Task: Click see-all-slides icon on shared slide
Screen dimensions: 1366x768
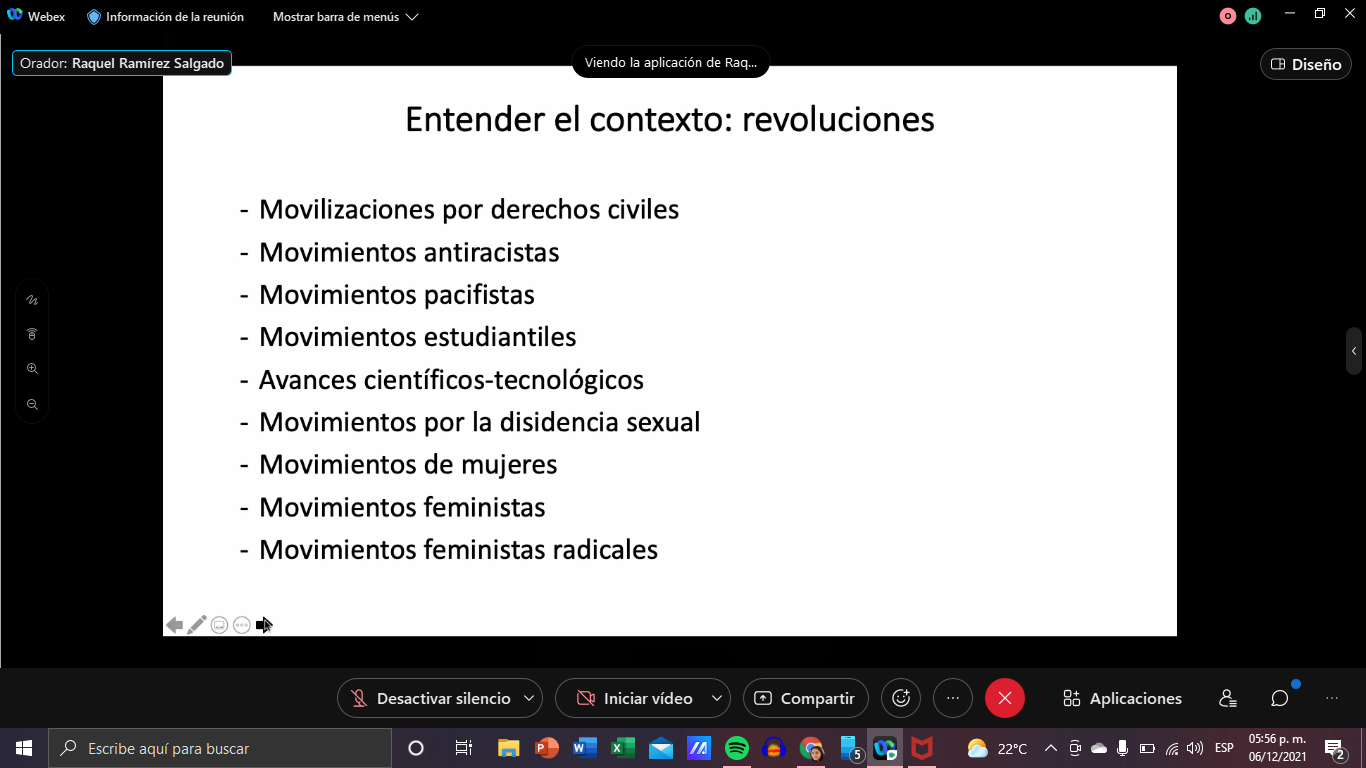Action: 219,625
